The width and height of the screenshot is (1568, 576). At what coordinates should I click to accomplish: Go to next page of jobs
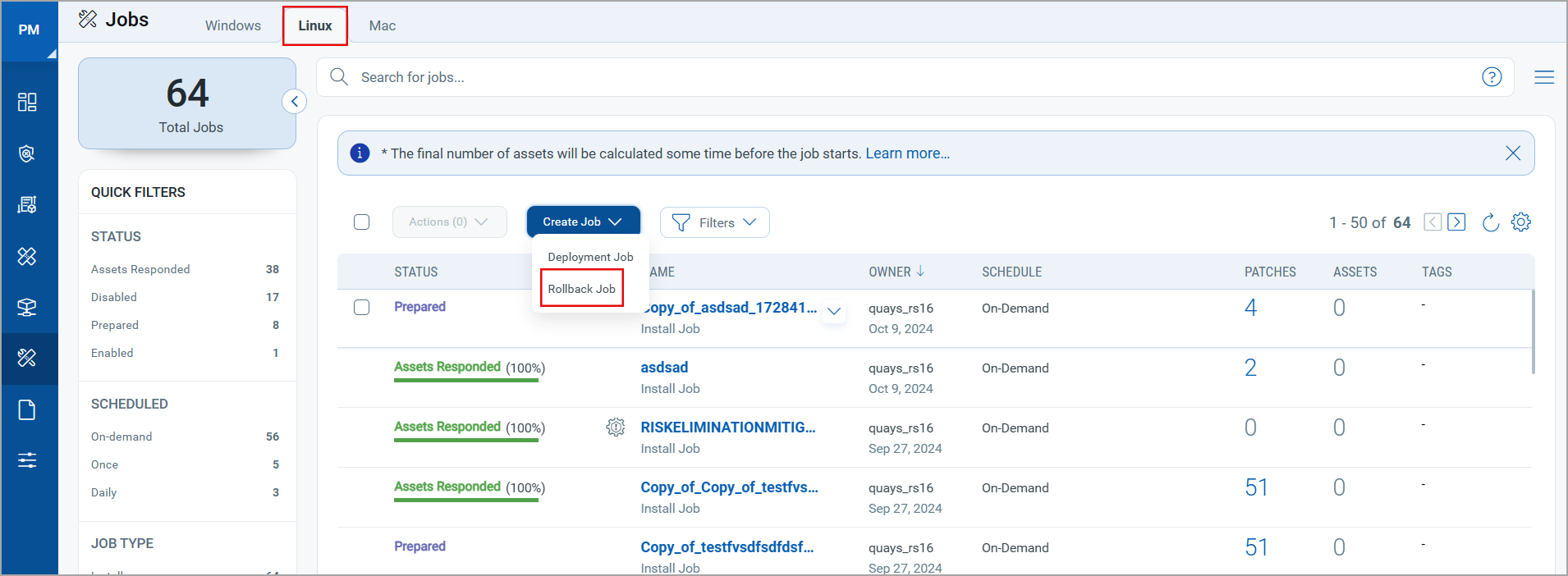[1456, 222]
